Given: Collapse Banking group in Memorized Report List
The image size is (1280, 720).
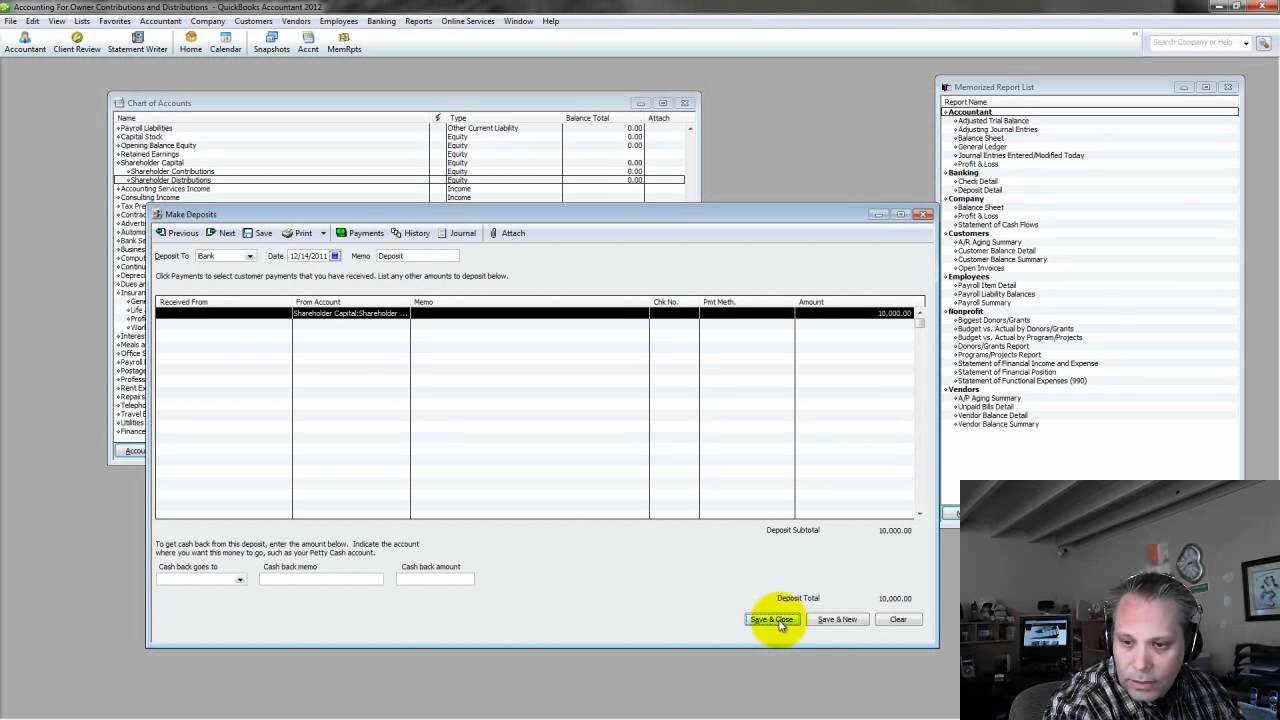Looking at the screenshot, I should point(946,173).
